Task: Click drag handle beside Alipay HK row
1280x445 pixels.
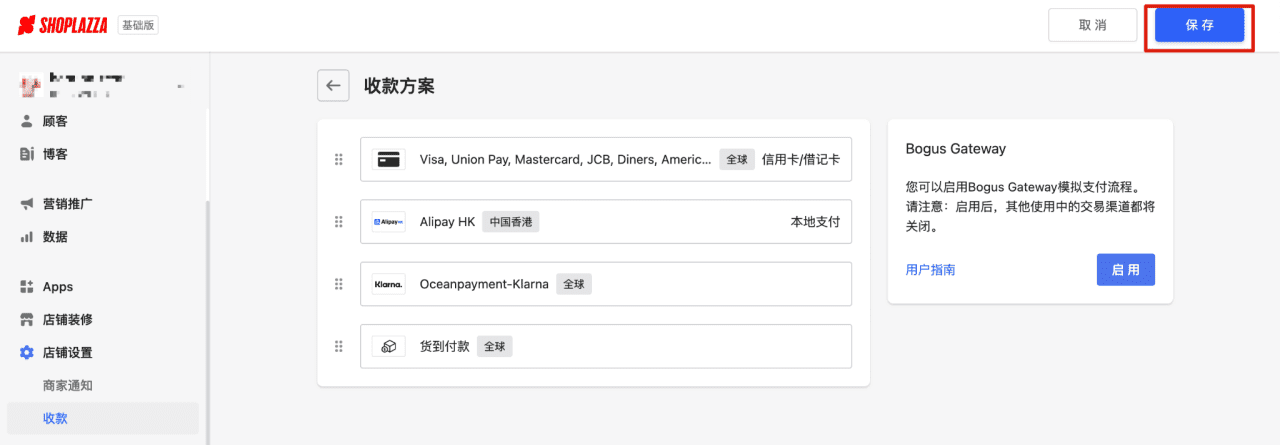Action: (338, 222)
